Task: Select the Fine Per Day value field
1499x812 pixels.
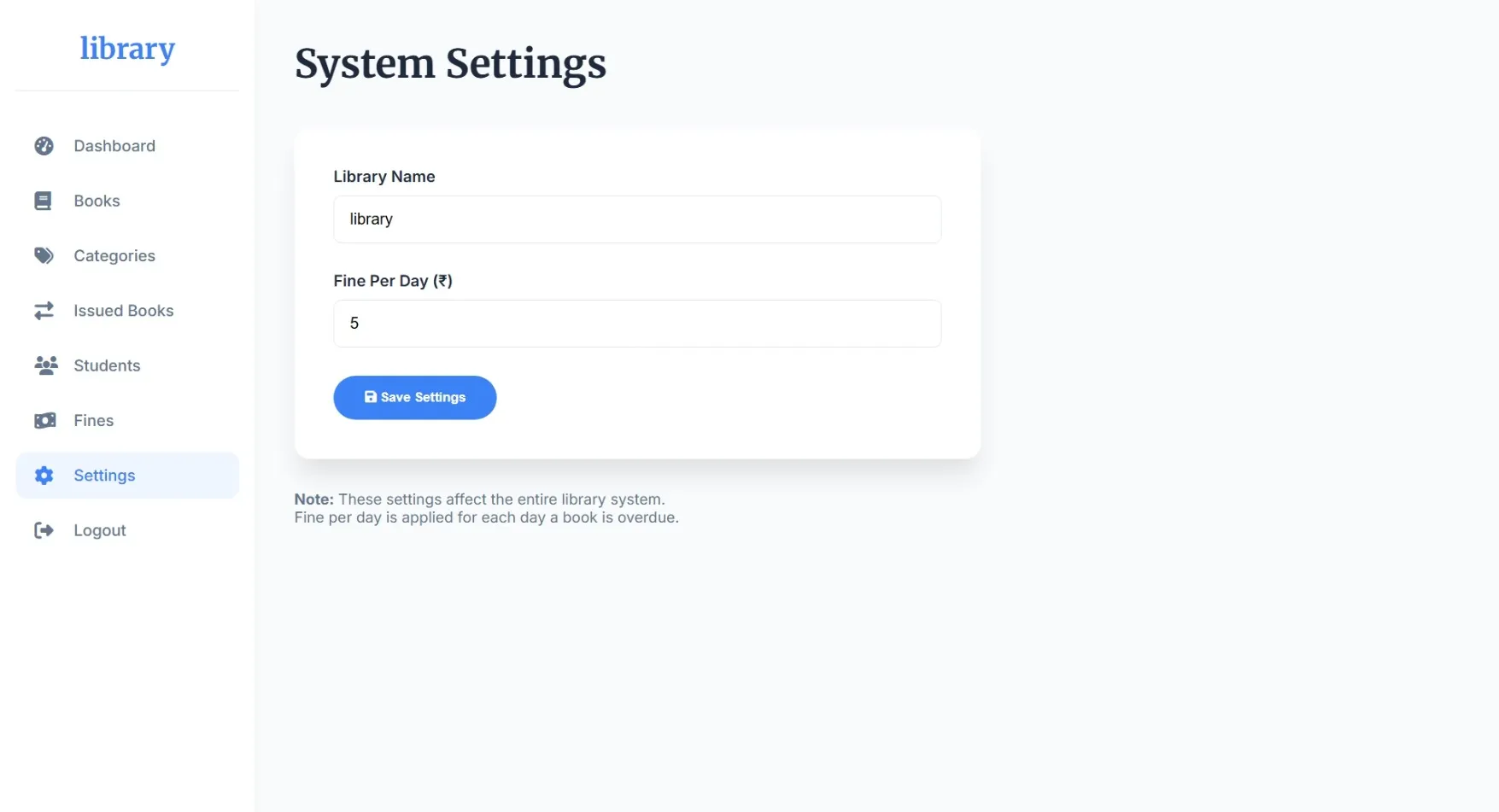Action: pos(637,324)
